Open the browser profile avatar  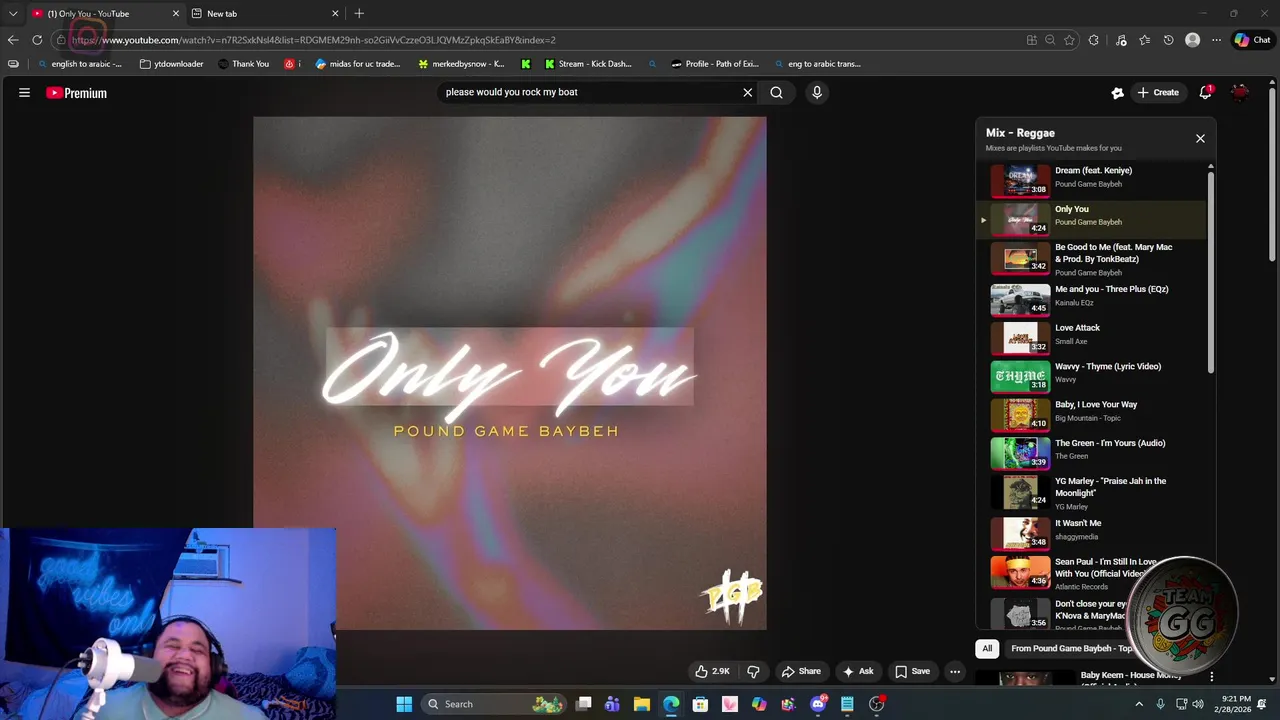point(1192,40)
